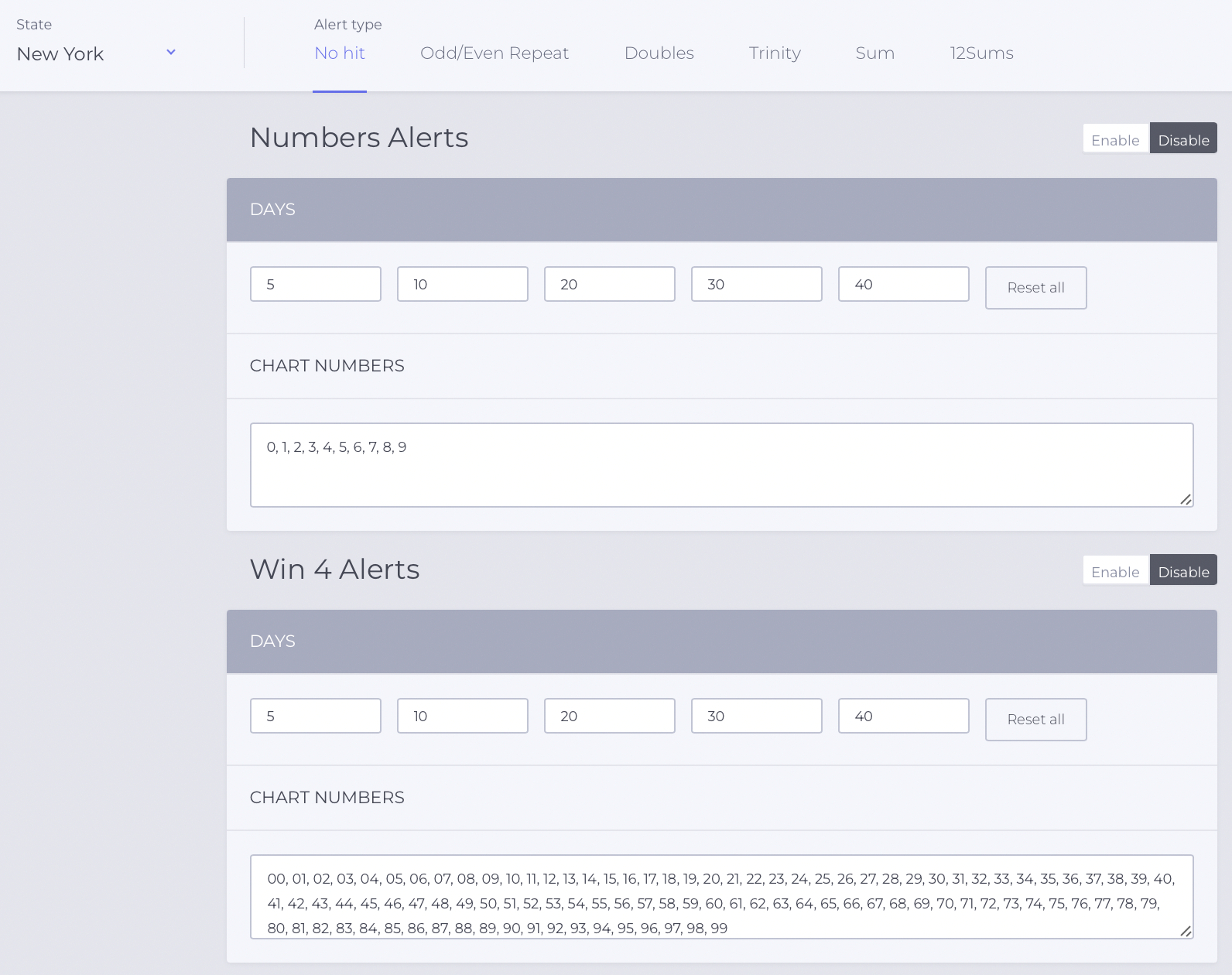Focus the 10 days field in Win 4 Alerts

463,716
